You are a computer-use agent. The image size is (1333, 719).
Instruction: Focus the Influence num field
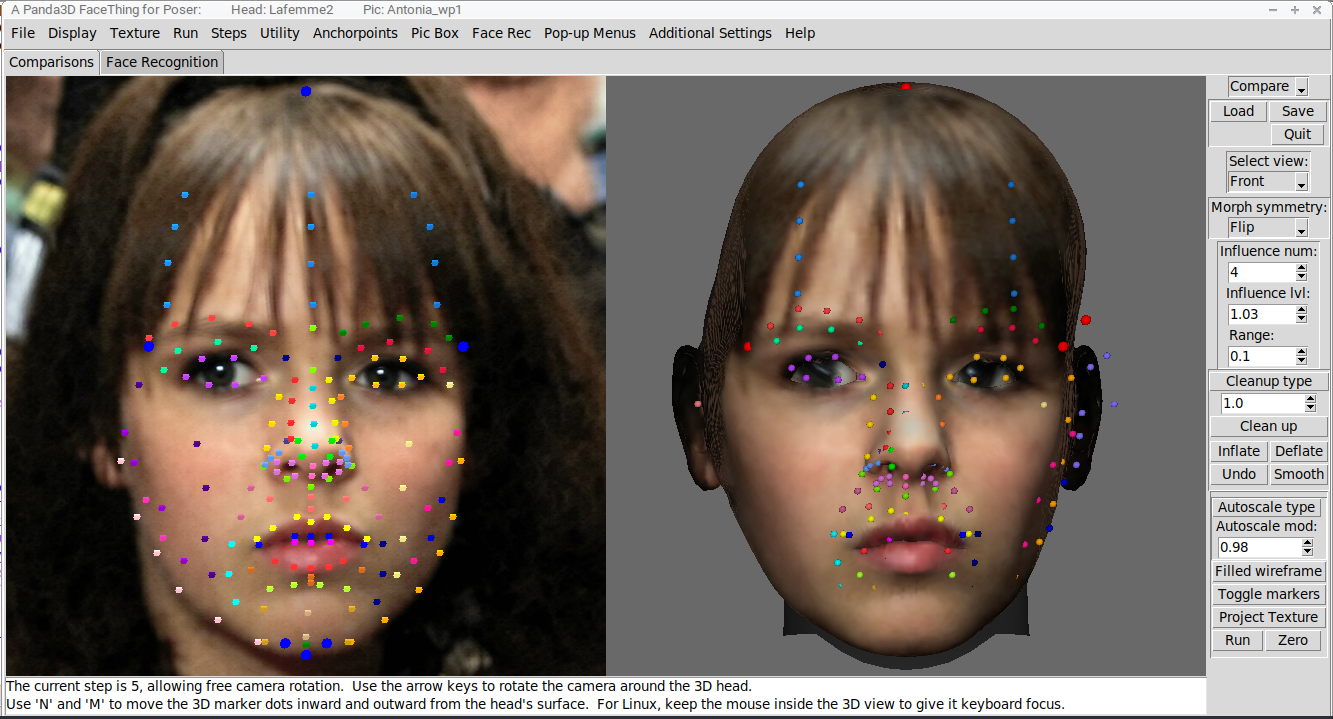pyautogui.click(x=1261, y=272)
